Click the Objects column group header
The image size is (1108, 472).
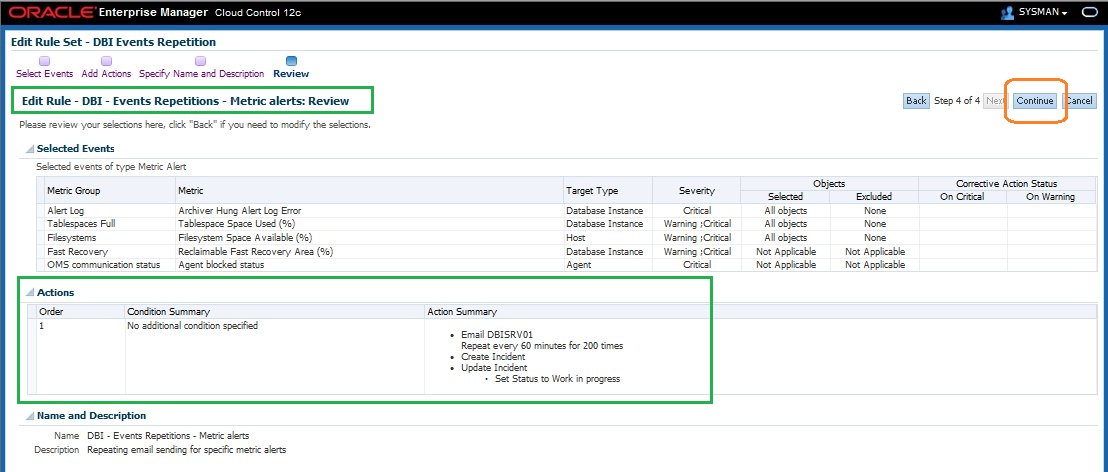829,184
